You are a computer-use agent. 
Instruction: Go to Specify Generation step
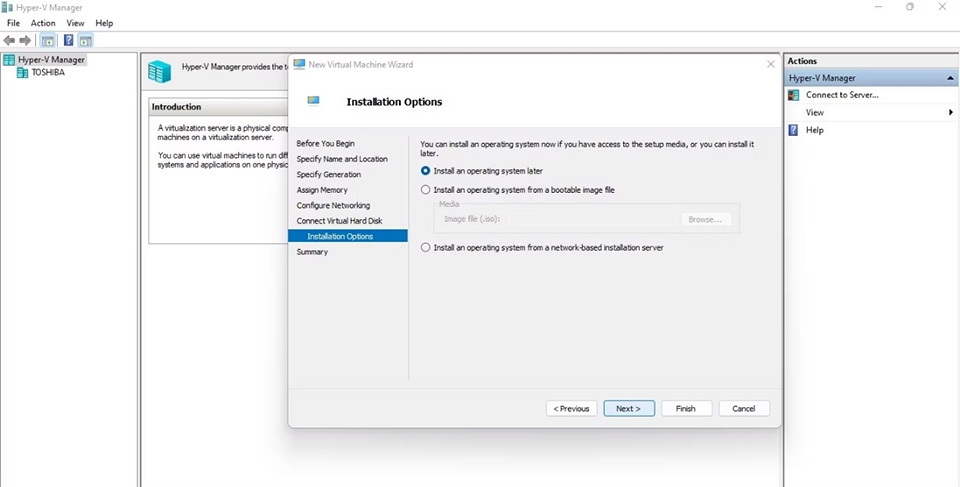click(329, 175)
